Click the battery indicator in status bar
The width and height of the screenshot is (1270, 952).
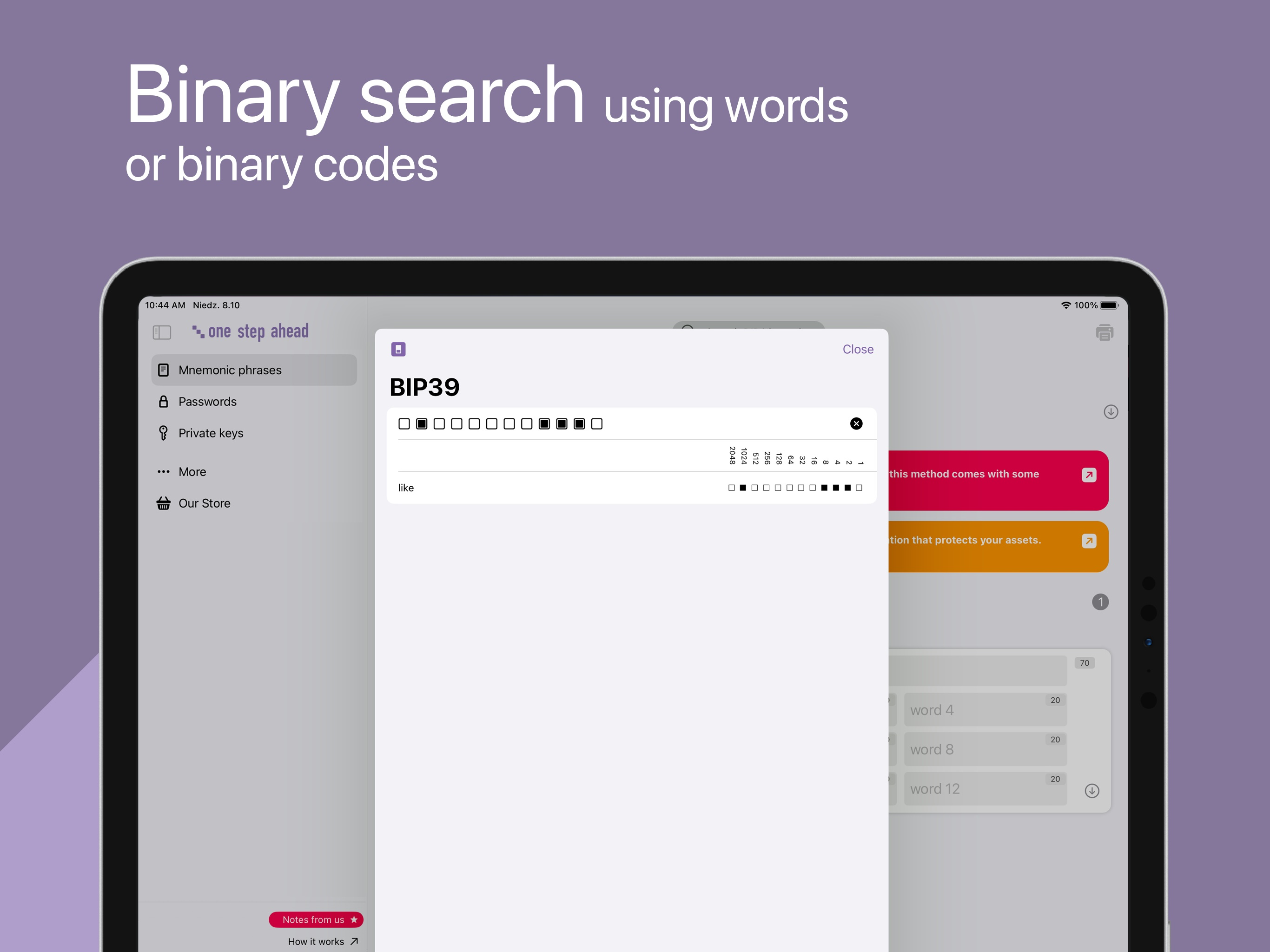click(1109, 305)
